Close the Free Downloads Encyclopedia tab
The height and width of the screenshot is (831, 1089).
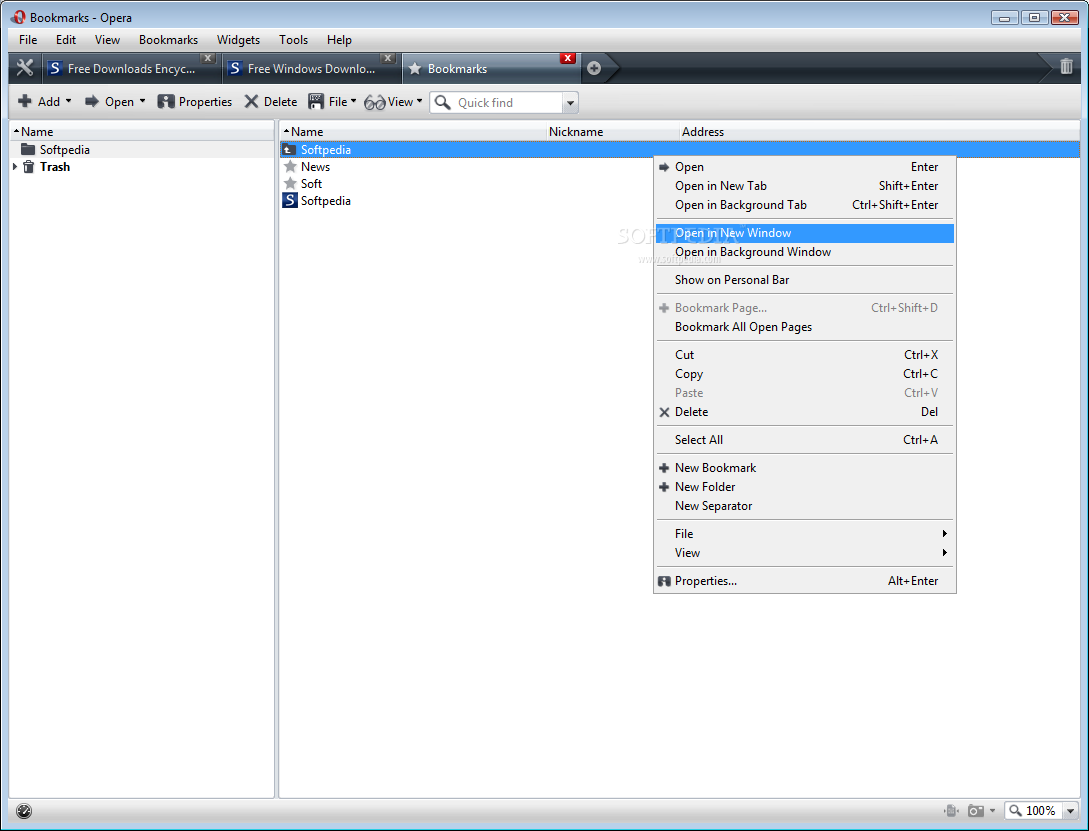[x=208, y=58]
